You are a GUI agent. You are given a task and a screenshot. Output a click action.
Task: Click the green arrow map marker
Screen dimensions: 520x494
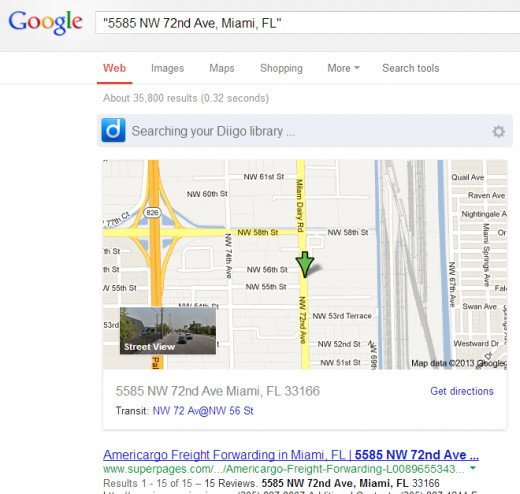[x=305, y=265]
